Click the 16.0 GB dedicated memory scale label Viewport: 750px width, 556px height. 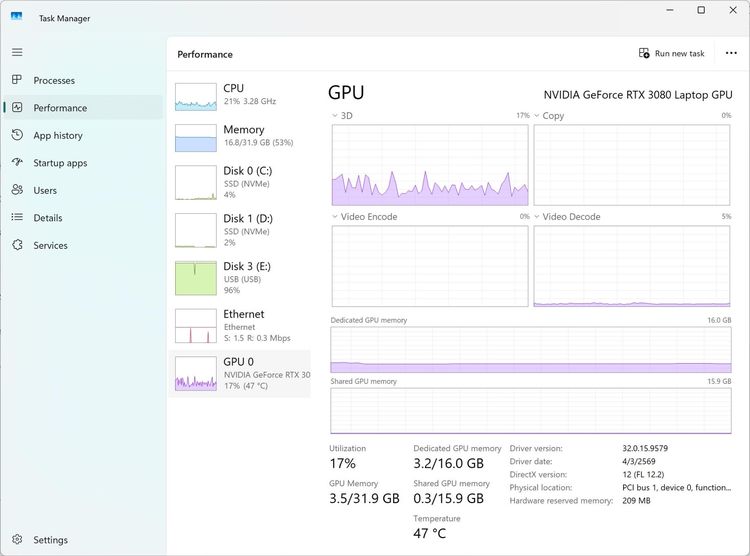point(719,320)
